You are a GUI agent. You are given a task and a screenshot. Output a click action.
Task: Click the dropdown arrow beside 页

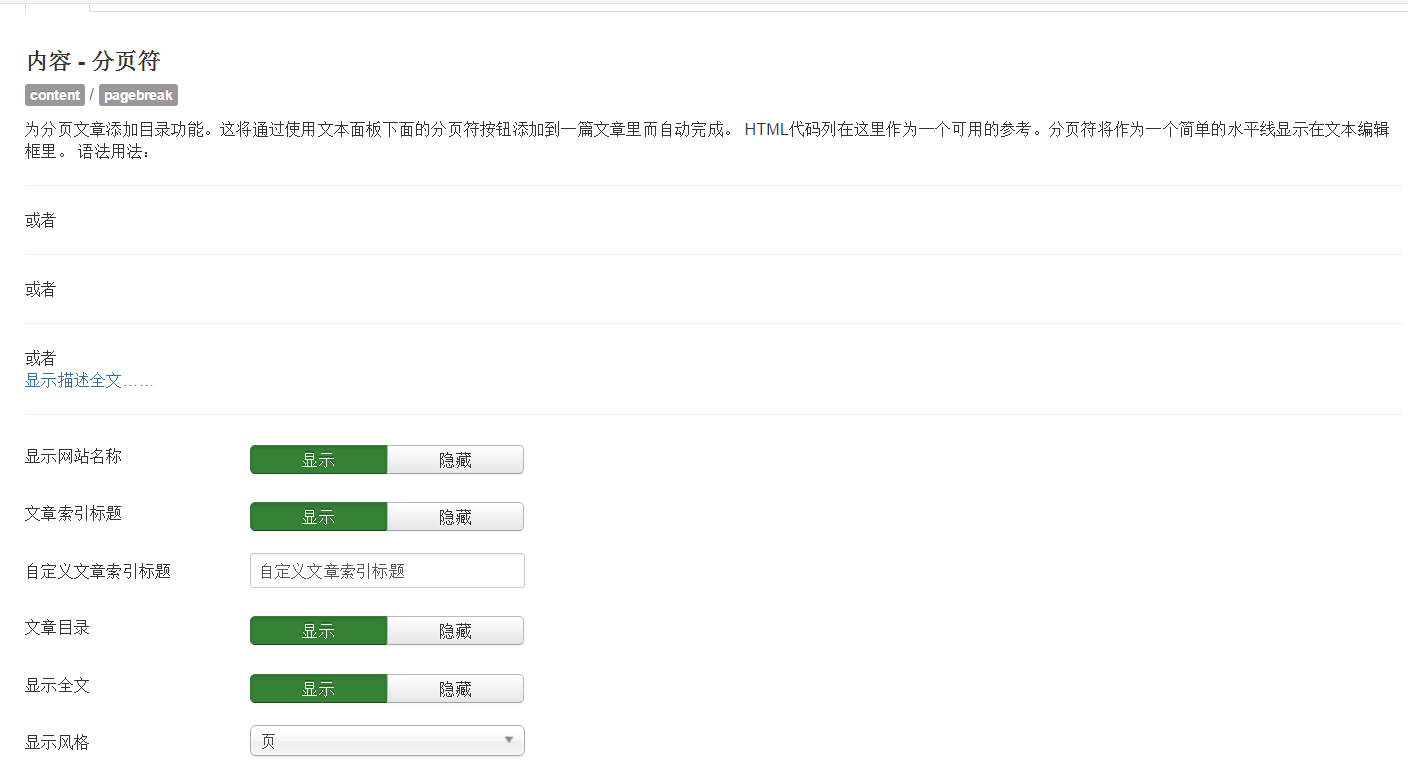(510, 740)
